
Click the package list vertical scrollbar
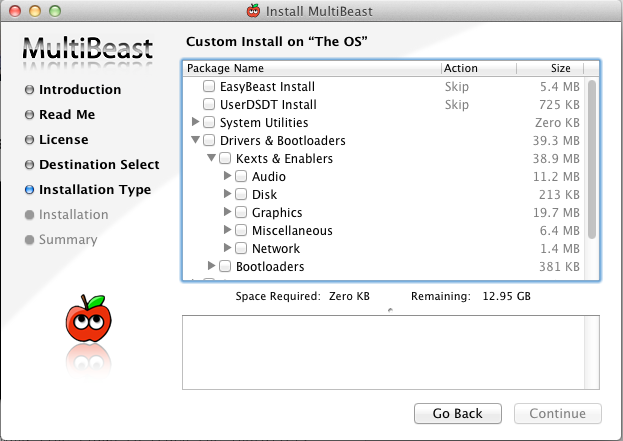coord(592,159)
